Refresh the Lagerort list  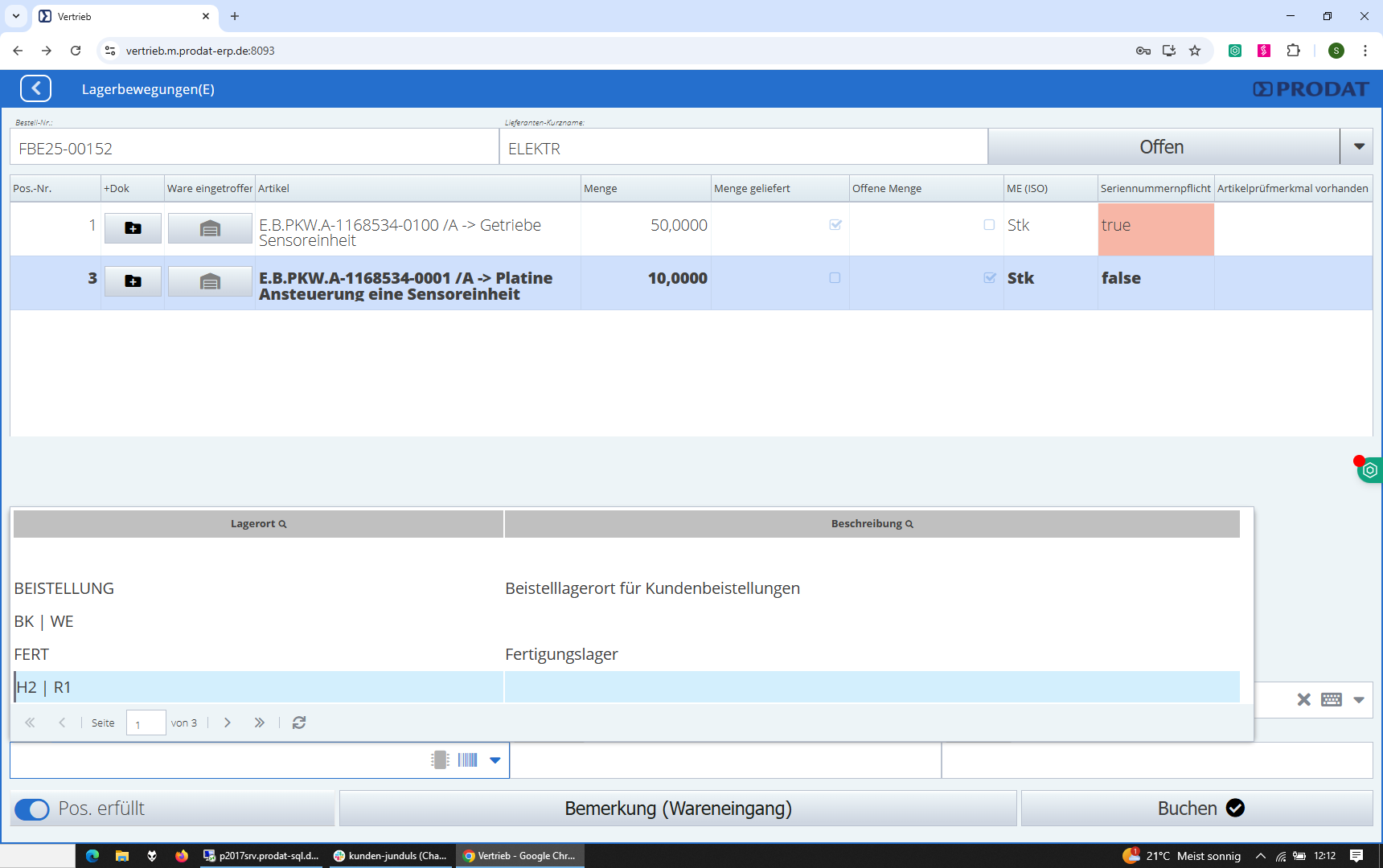(x=299, y=723)
